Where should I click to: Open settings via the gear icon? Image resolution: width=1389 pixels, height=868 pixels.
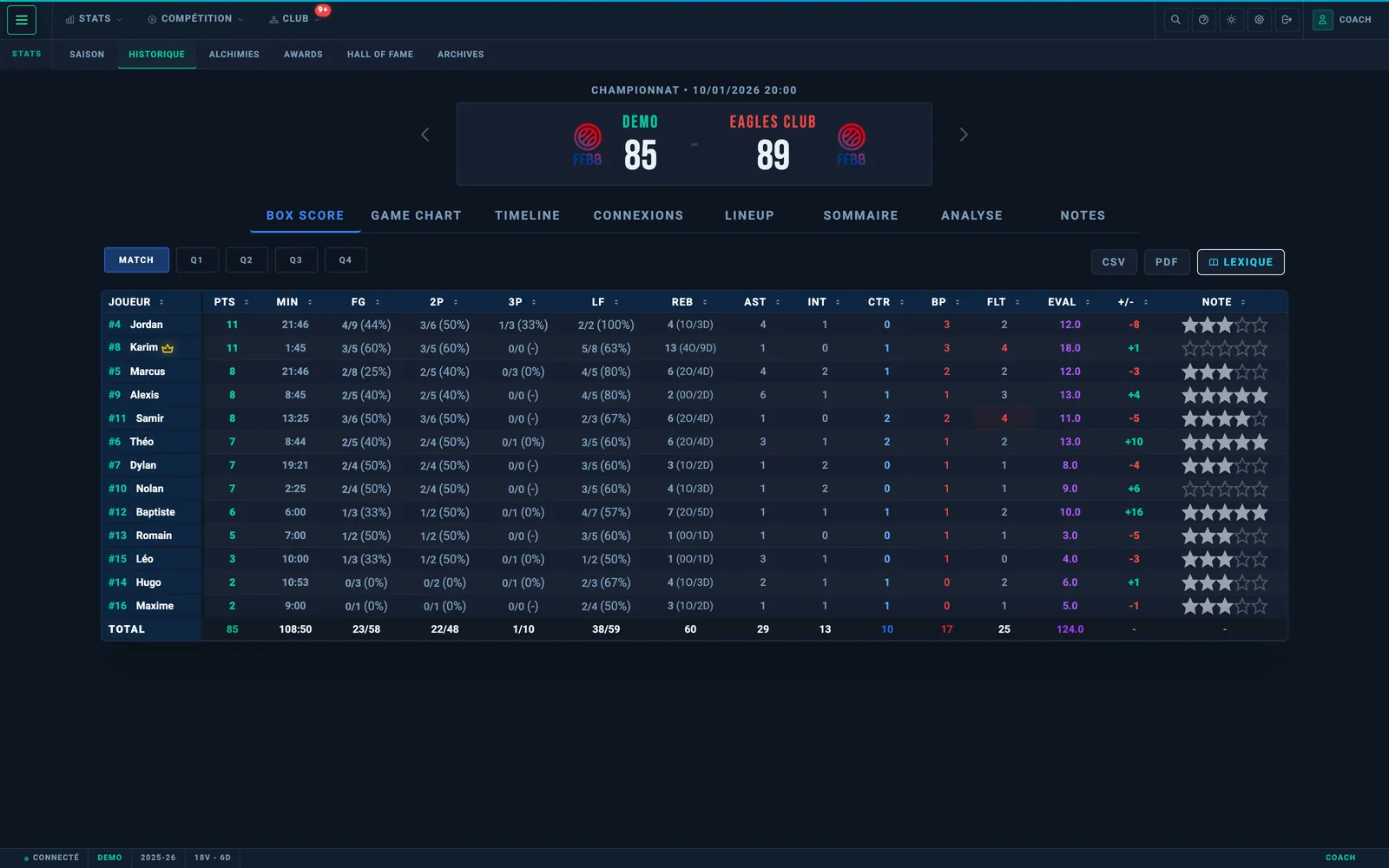(1259, 20)
